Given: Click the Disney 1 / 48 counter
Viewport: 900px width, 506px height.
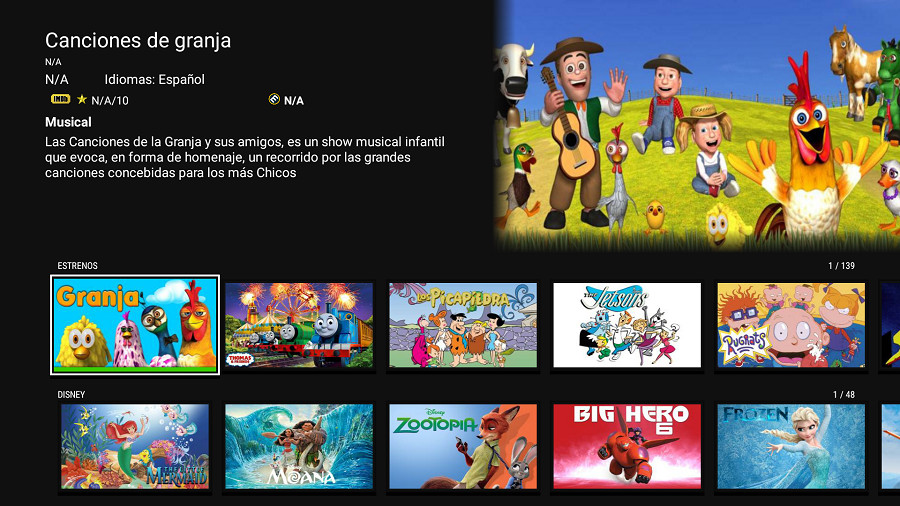Looking at the screenshot, I should pyautogui.click(x=844, y=395).
